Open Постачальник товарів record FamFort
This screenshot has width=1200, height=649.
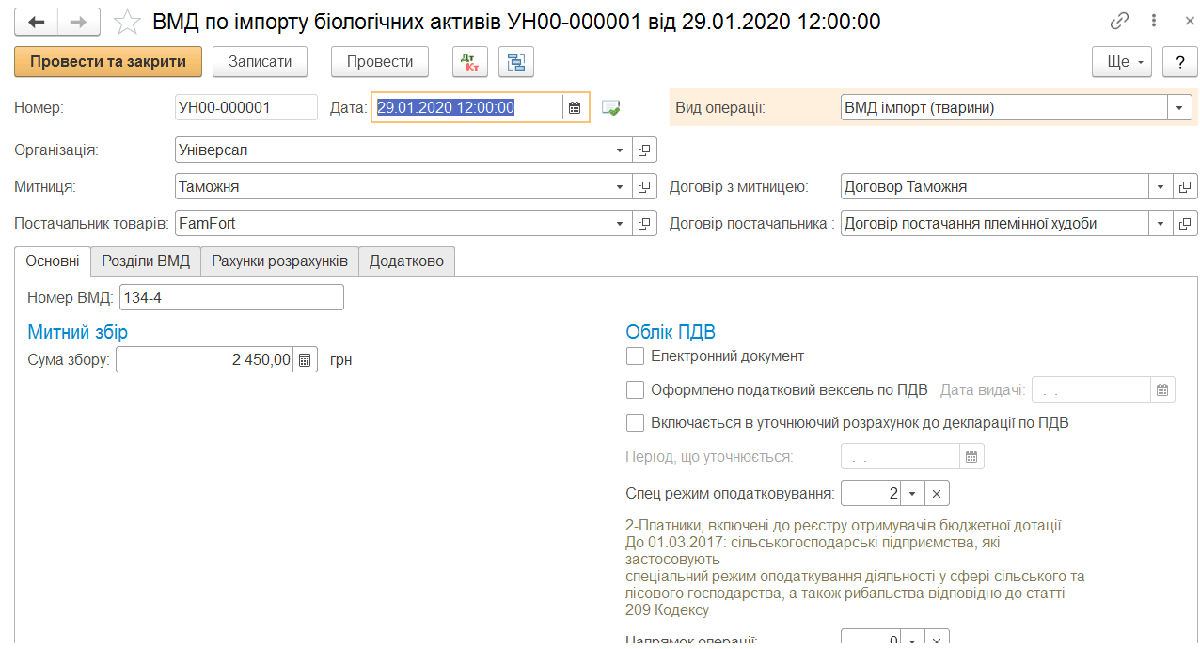pos(645,224)
